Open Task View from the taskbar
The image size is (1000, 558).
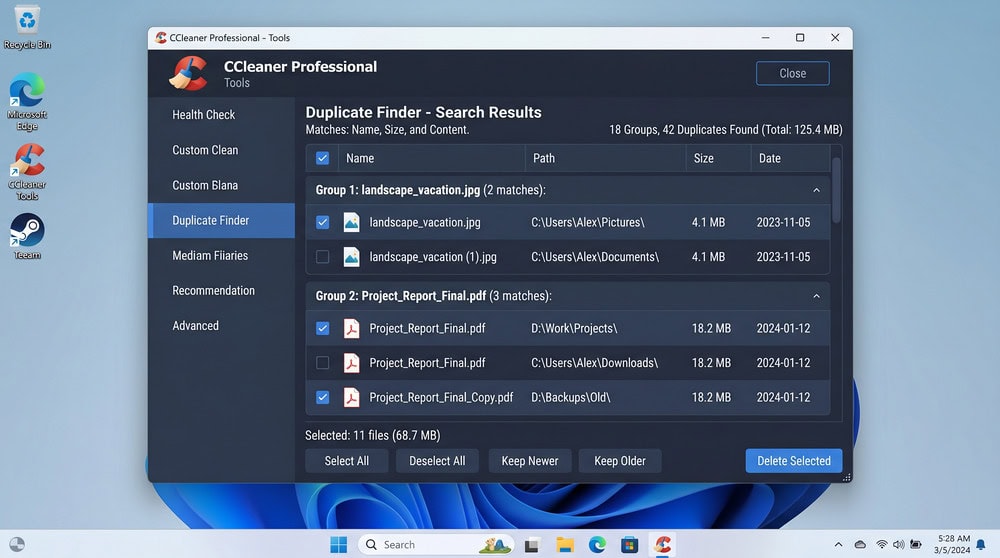[x=532, y=545]
